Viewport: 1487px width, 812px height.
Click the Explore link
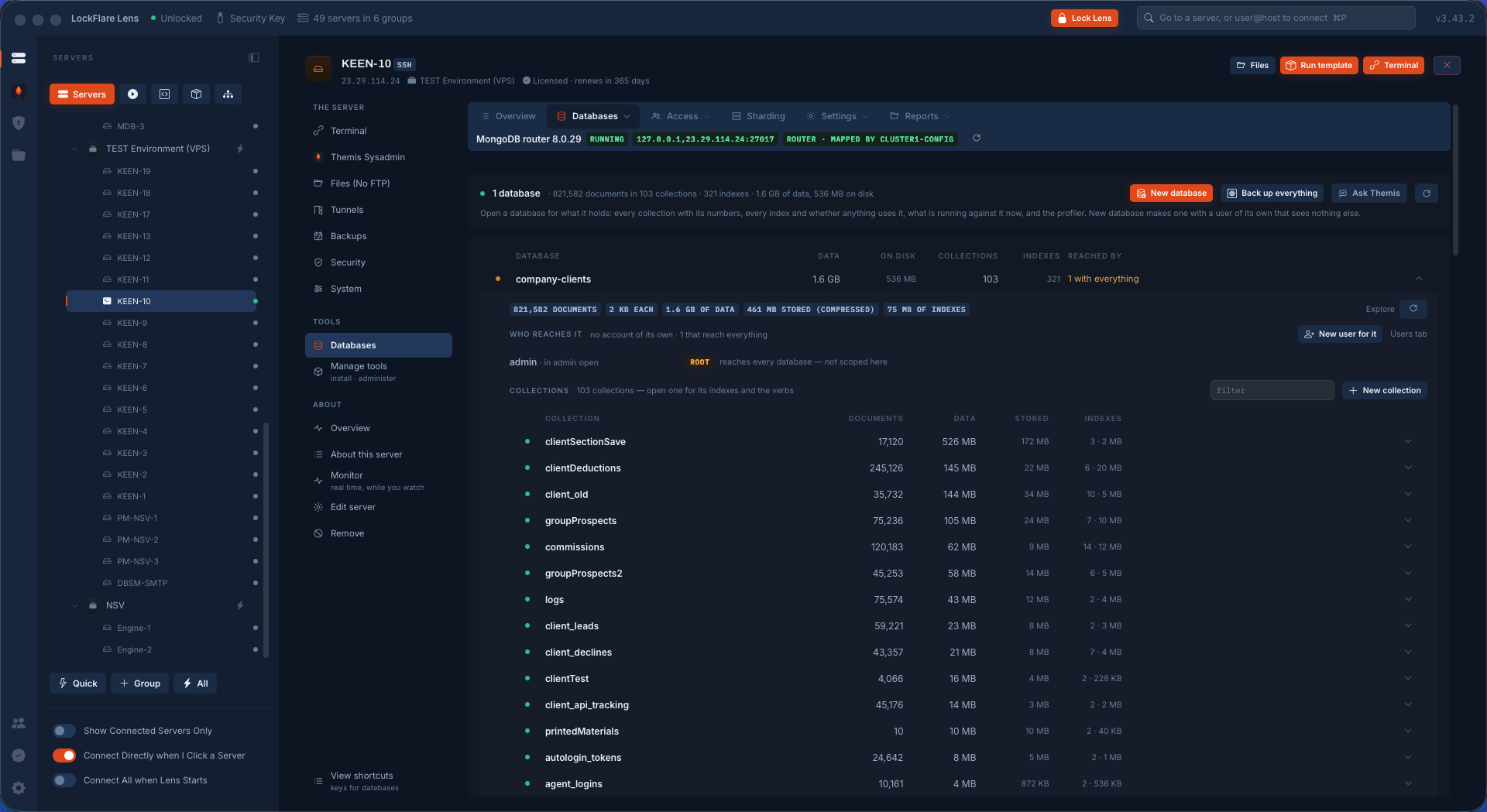click(1379, 310)
